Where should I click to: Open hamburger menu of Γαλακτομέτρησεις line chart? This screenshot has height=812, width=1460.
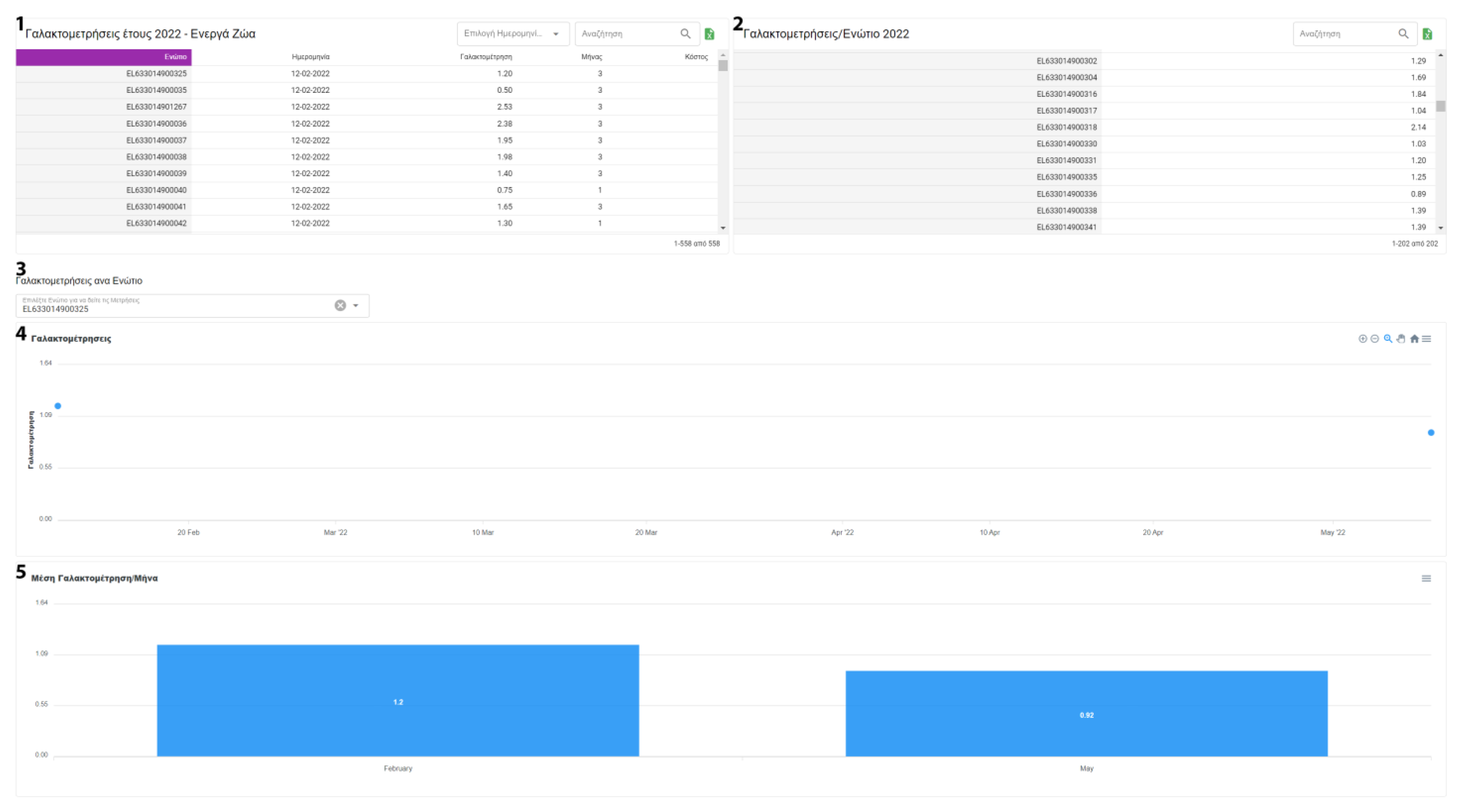click(1427, 339)
